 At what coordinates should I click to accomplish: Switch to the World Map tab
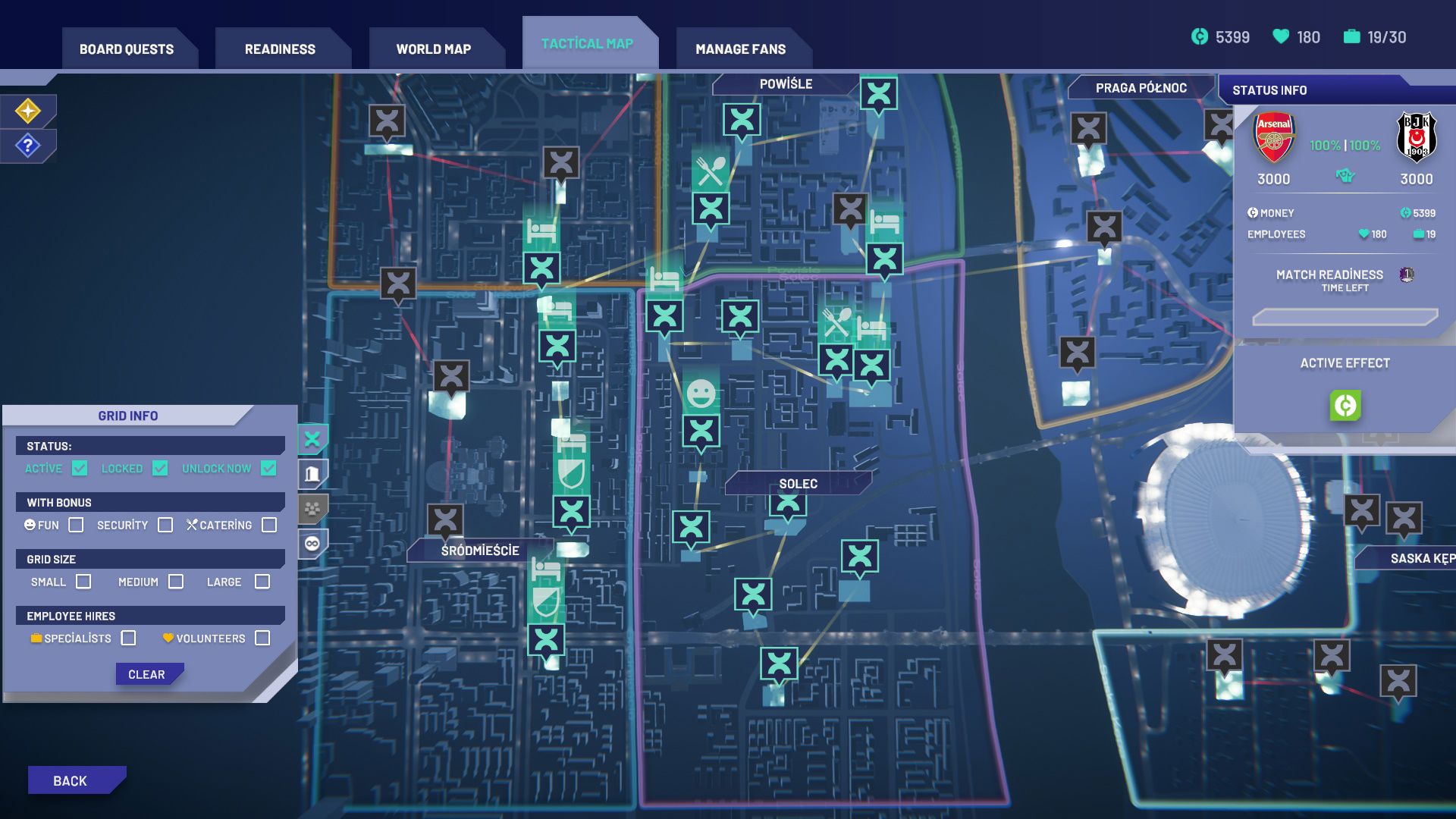[434, 49]
